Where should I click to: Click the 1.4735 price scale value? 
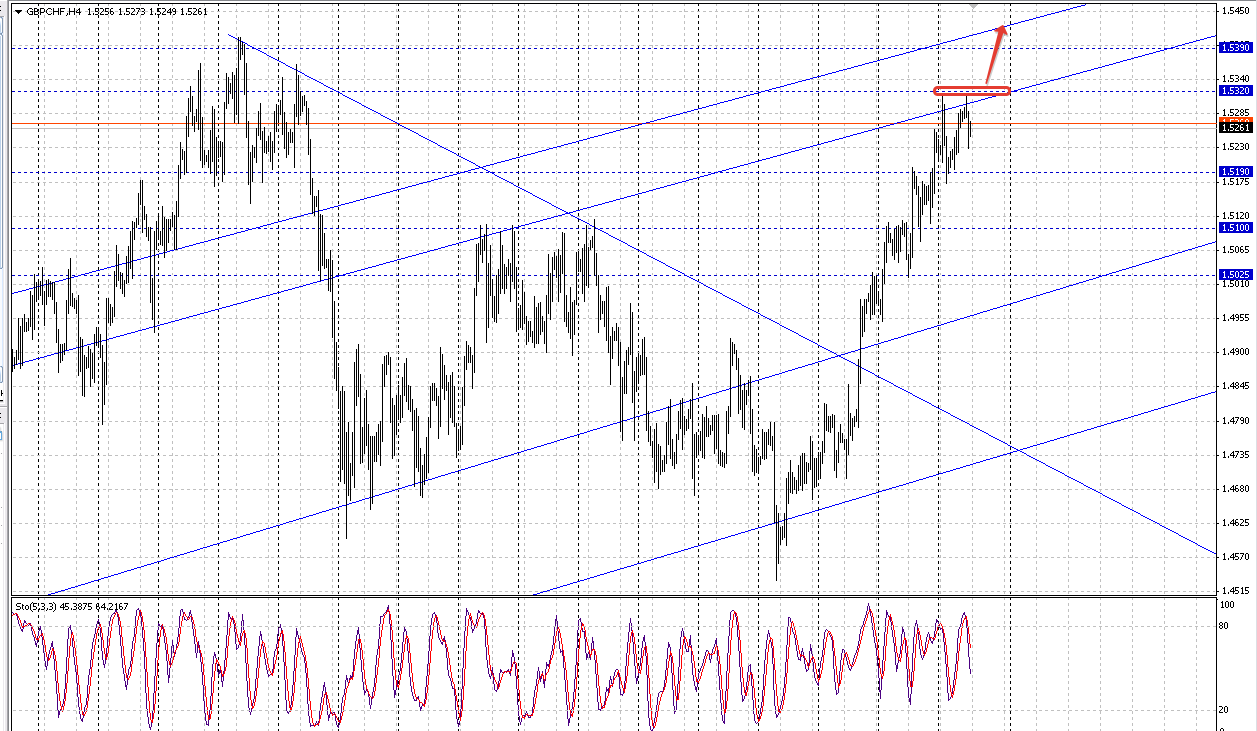1236,454
